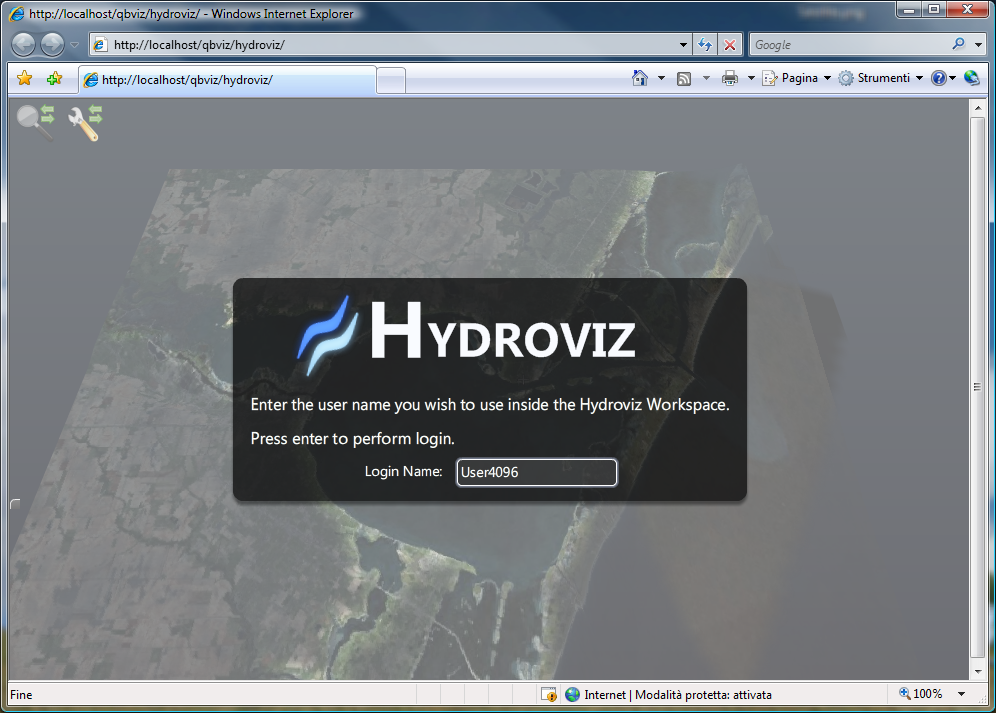
Task: Open a new blank tab
Action: [391, 81]
